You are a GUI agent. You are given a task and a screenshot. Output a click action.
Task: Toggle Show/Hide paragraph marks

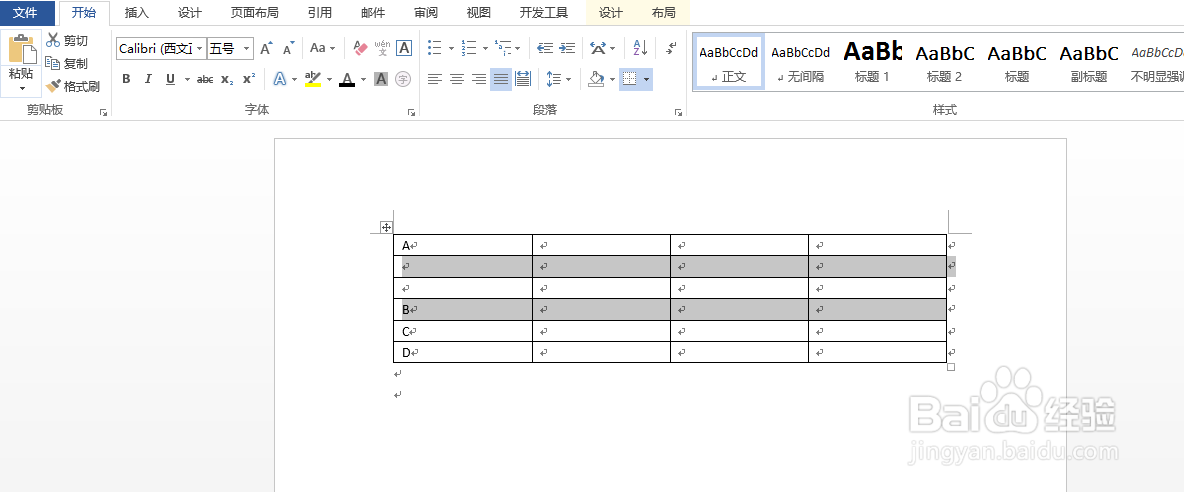point(671,48)
